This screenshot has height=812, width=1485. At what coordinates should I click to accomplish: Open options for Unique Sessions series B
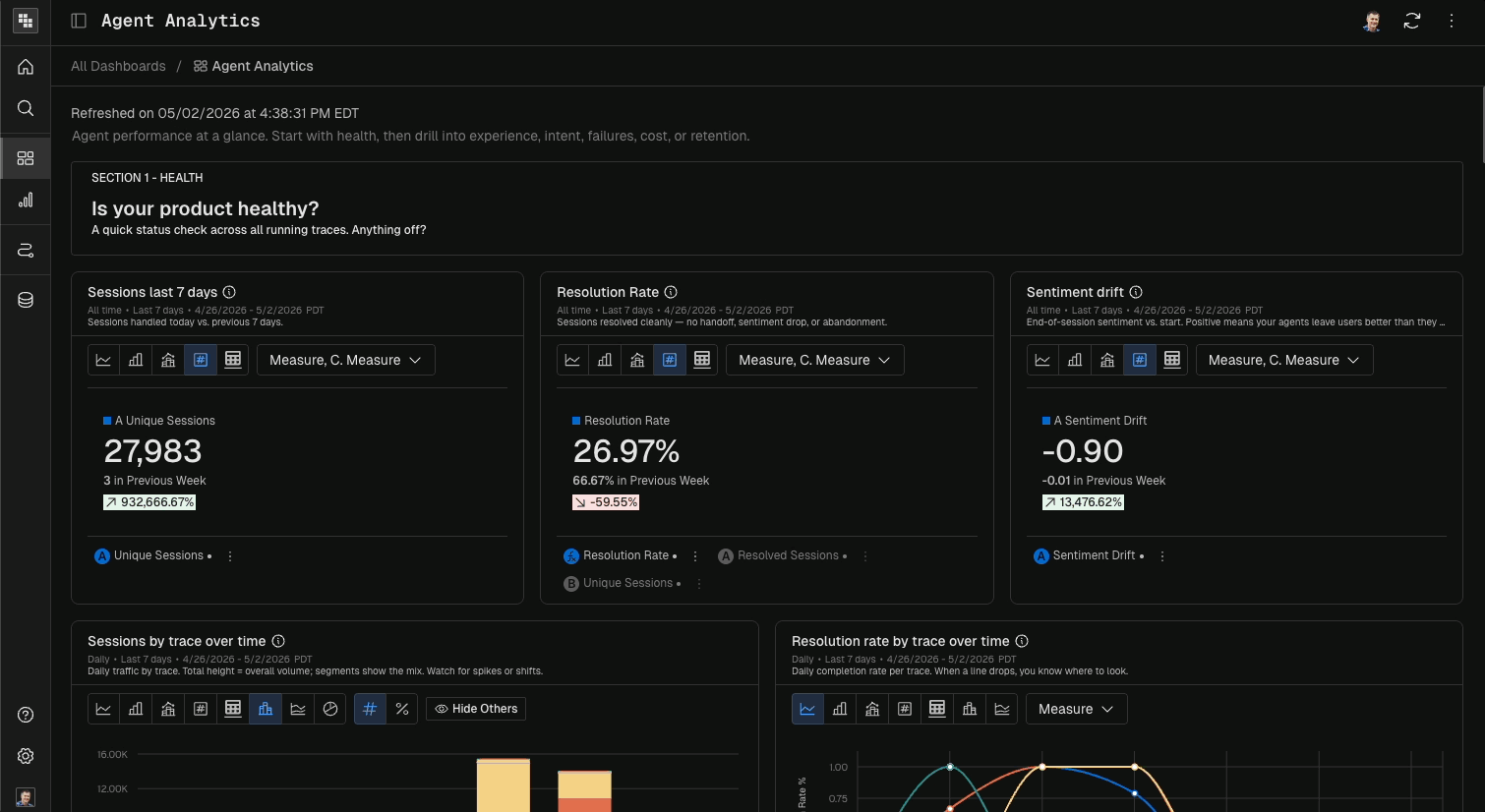[699, 584]
